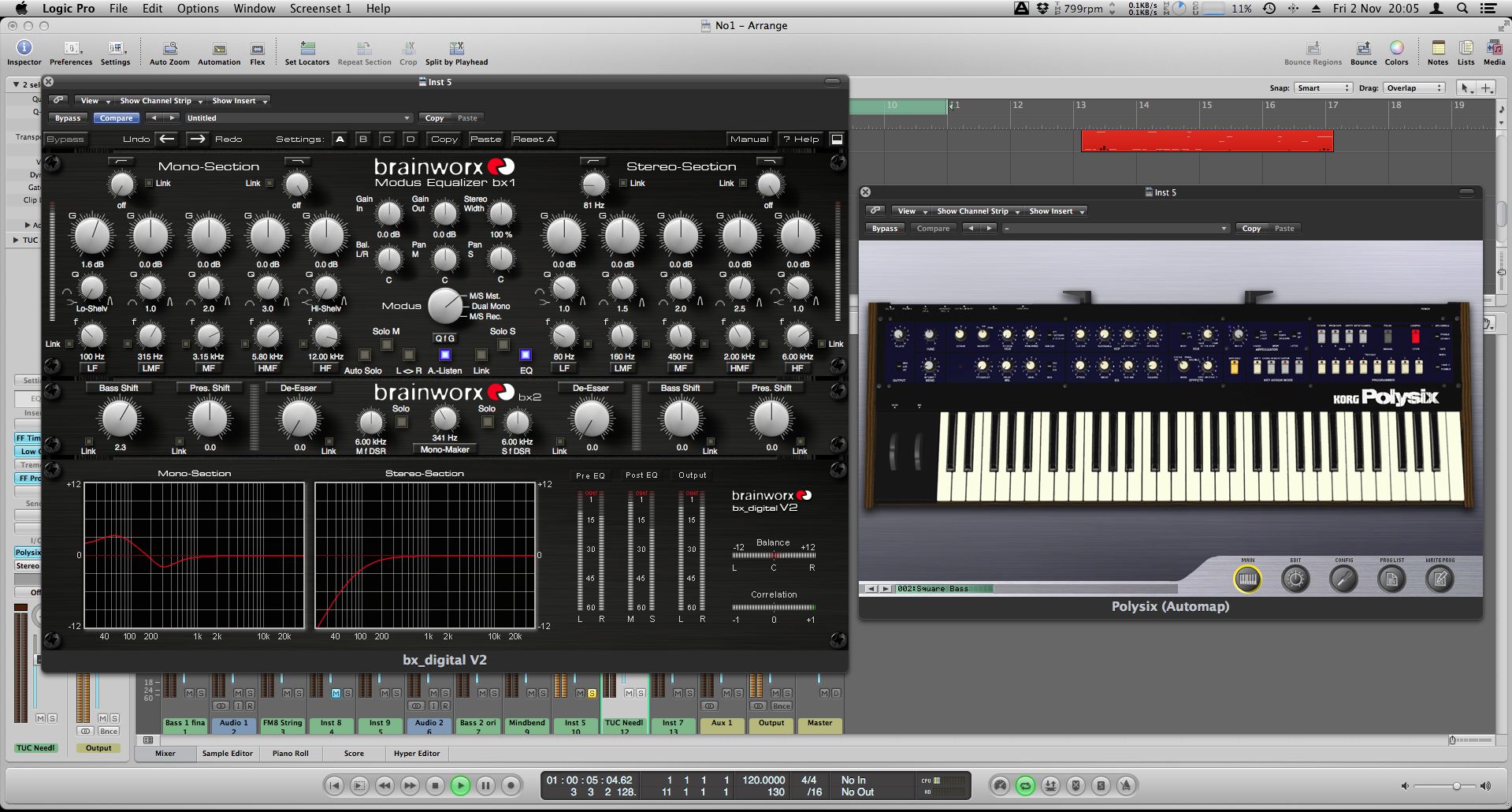Click the link icon in the bx_digital window
Image resolution: width=1512 pixels, height=812 pixels.
click(58, 100)
